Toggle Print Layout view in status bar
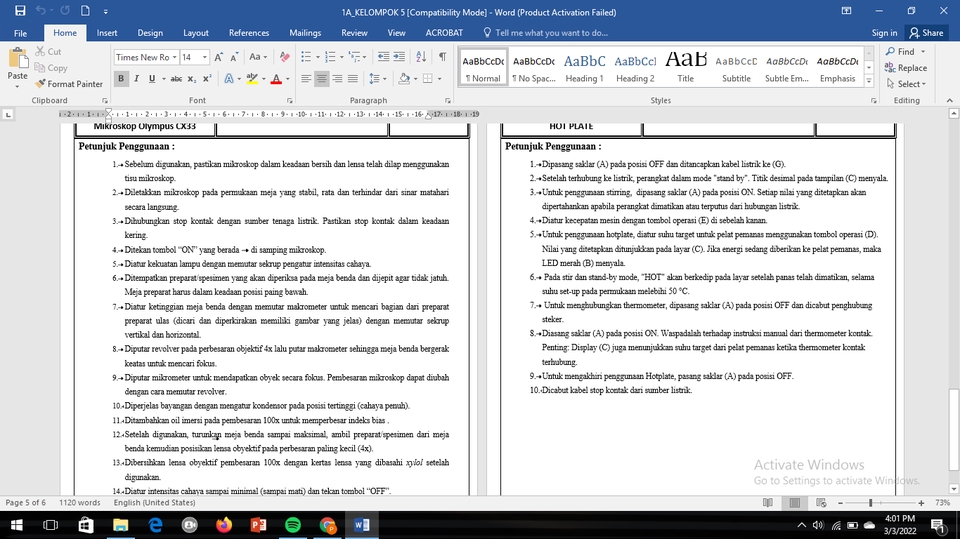This screenshot has height=539, width=960. (795, 503)
